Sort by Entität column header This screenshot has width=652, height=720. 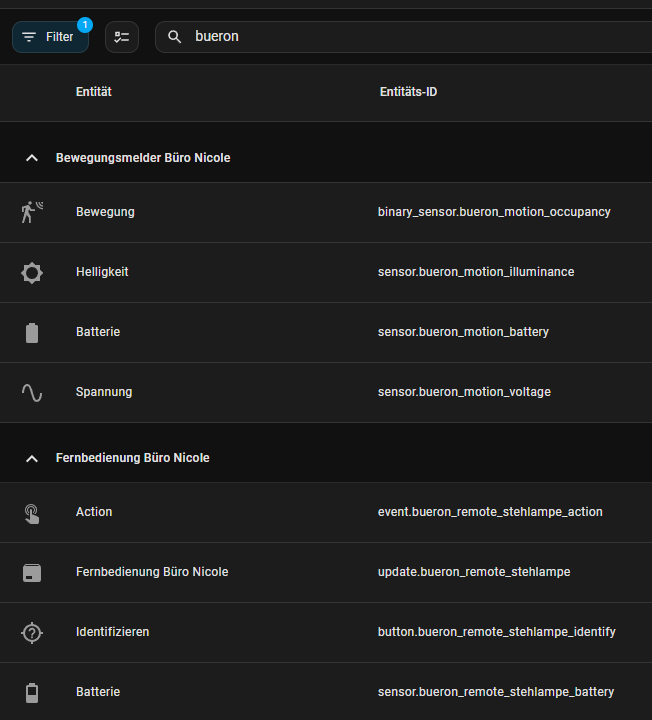click(x=93, y=92)
